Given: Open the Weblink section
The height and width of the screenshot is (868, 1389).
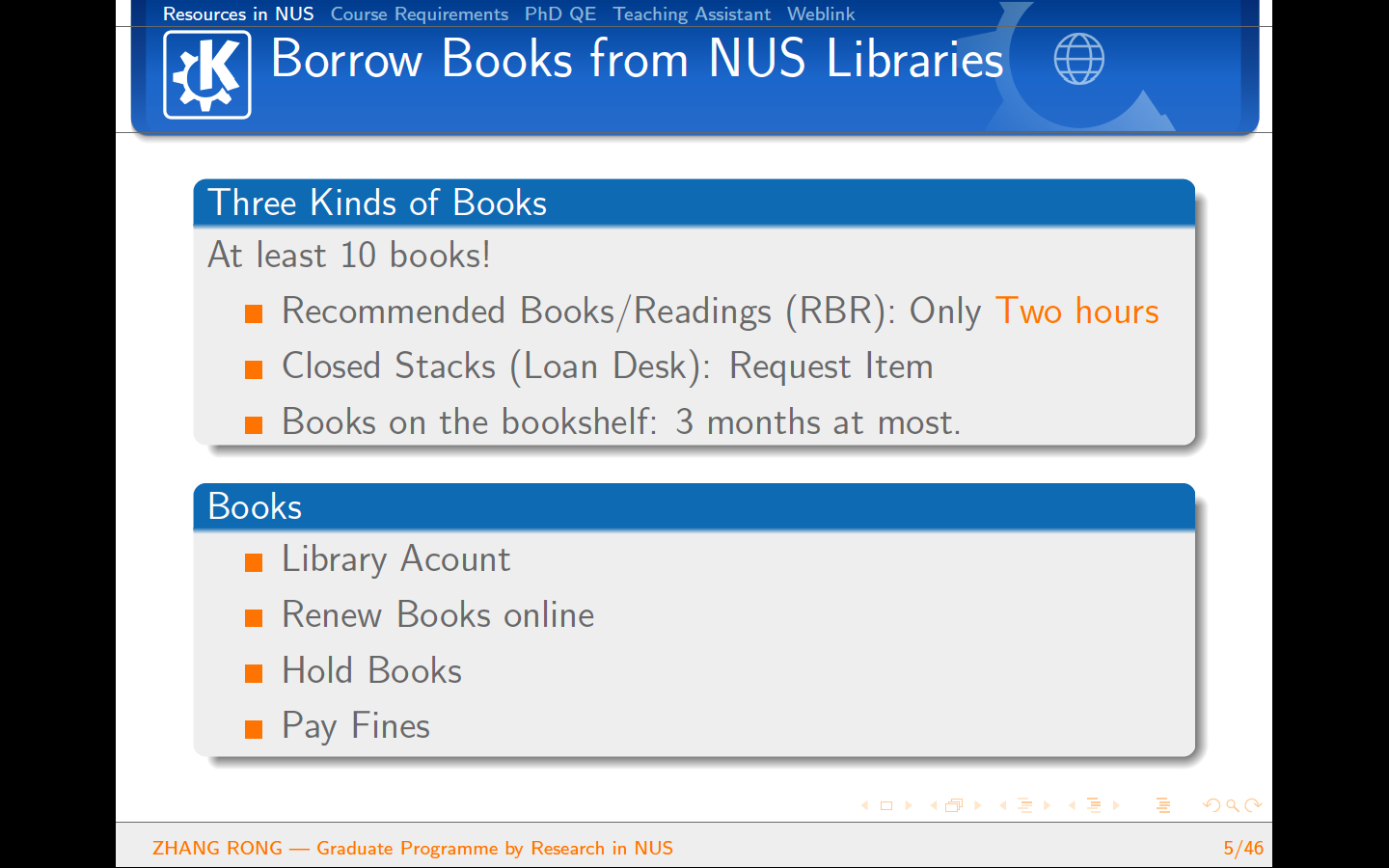Looking at the screenshot, I should [821, 14].
